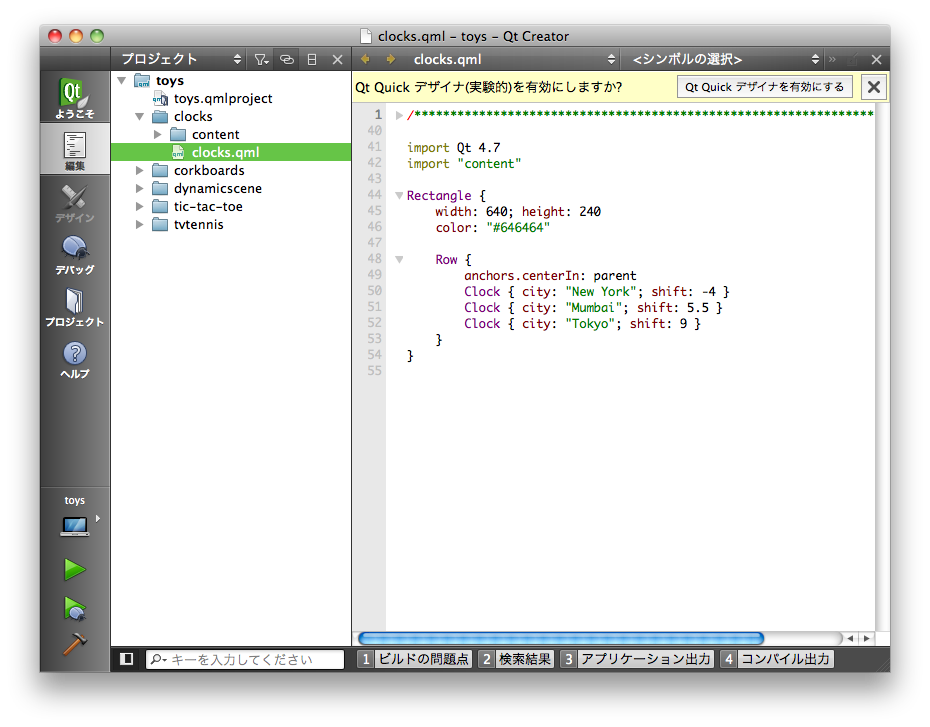Screen dimensions: 930x727
Task: Open the Welcome (ようこそ) mode
Action: tap(75, 99)
